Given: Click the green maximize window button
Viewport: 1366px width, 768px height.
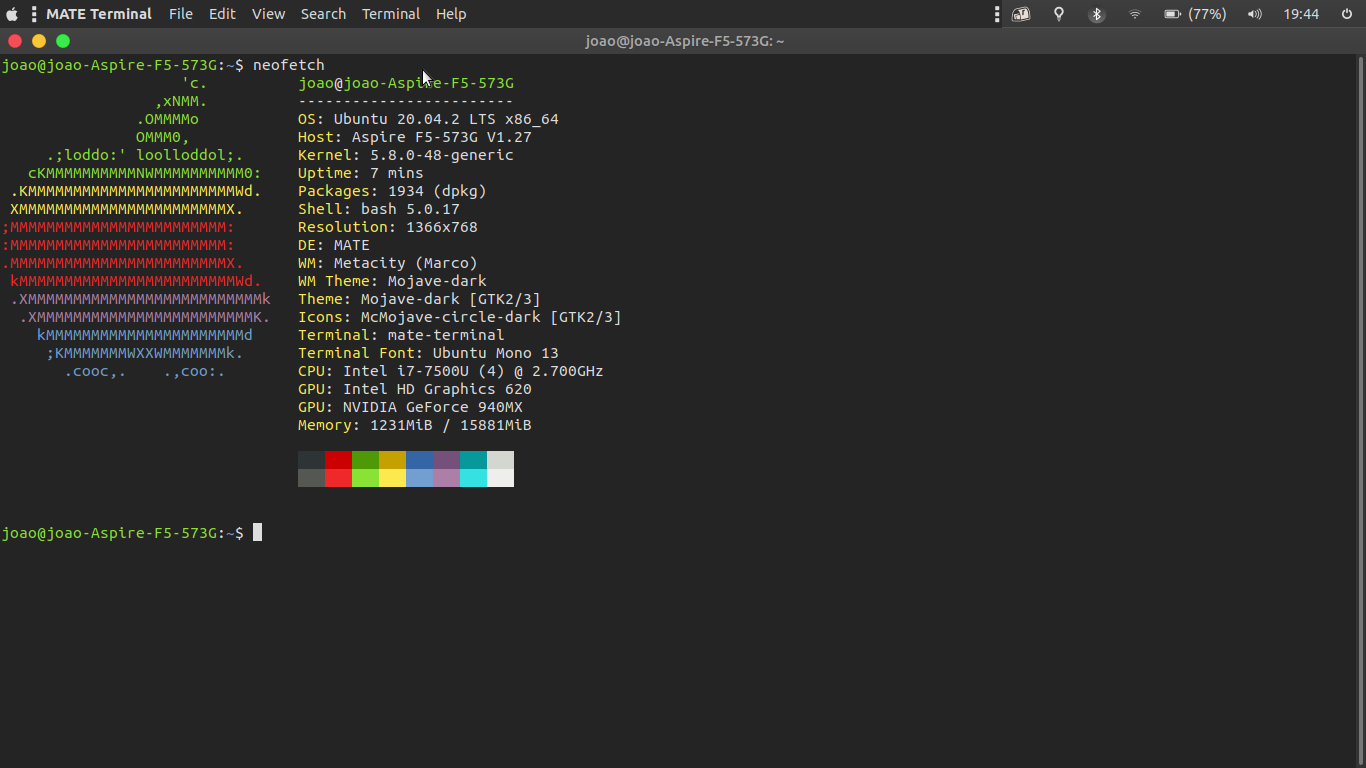Looking at the screenshot, I should 63,41.
